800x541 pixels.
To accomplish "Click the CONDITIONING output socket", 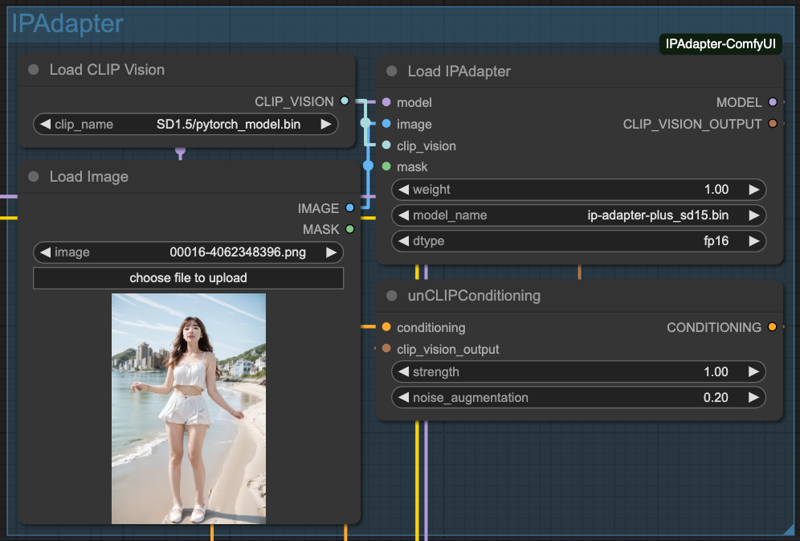I will (x=772, y=327).
